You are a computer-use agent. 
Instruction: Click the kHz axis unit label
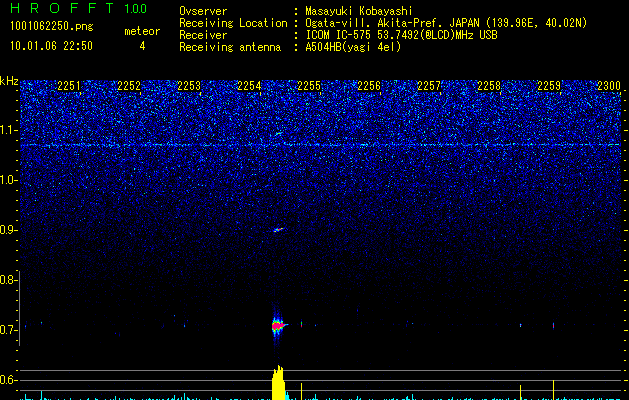point(9,81)
